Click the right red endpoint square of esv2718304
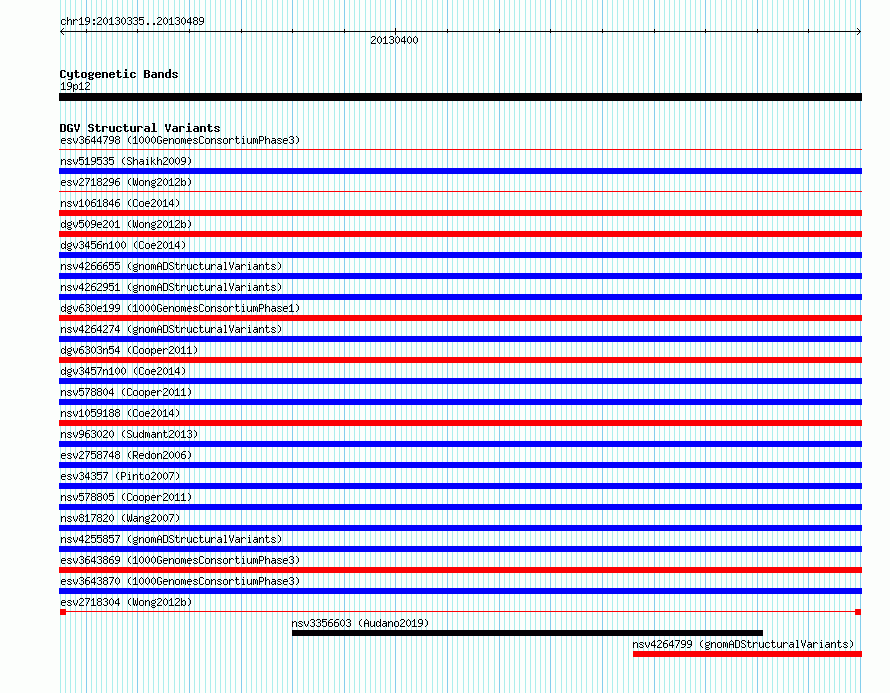 (858, 612)
